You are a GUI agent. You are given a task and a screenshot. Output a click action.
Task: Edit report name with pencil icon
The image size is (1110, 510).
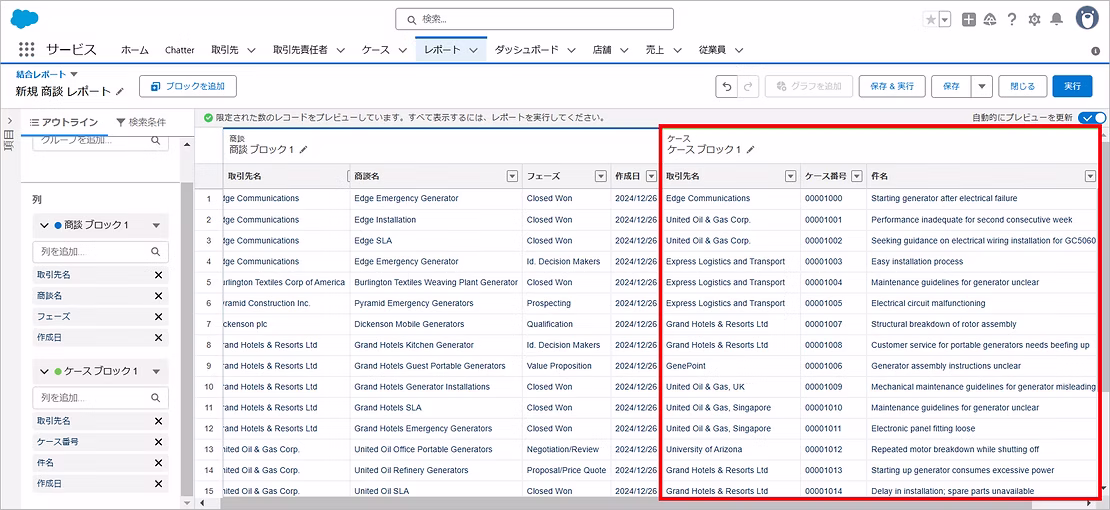[x=120, y=91]
